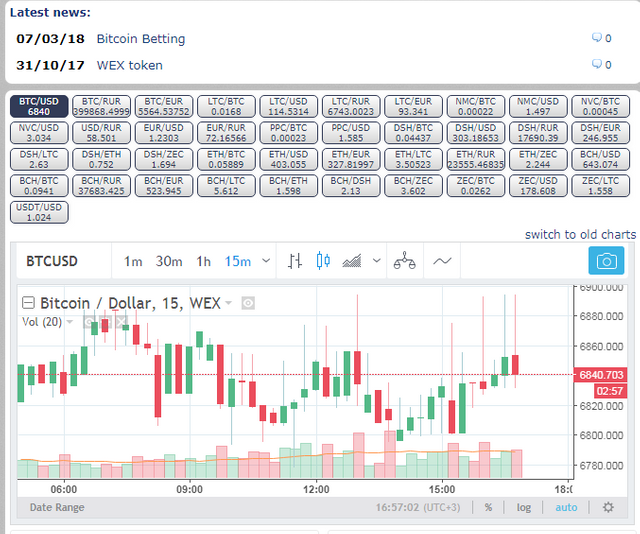Select the DSH/ZEC pair button

pyautogui.click(x=164, y=160)
